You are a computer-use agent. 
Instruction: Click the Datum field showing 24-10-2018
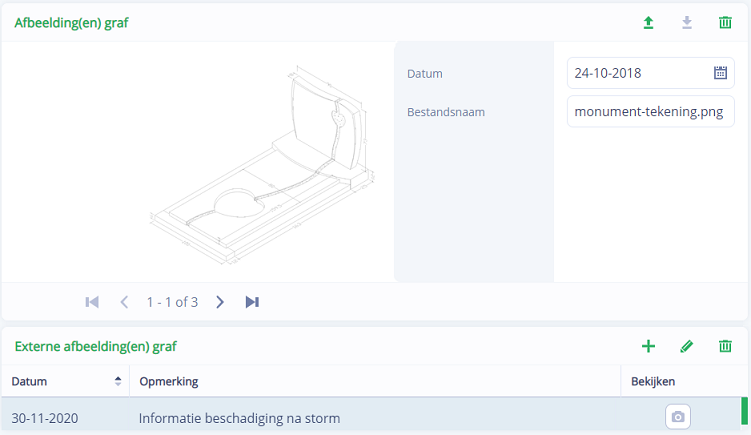[636, 73]
